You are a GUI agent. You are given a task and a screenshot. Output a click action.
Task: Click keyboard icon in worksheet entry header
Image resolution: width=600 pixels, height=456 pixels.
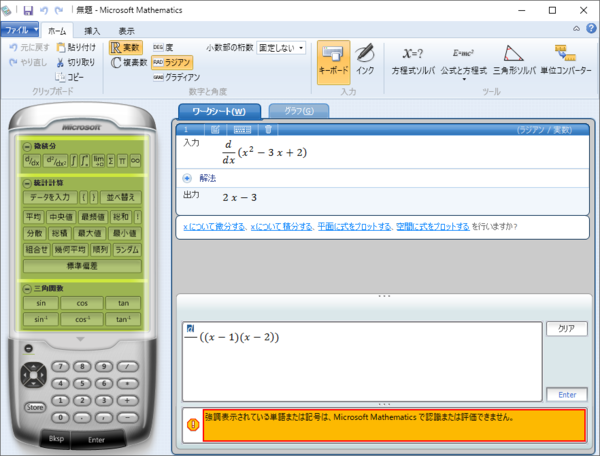(242, 130)
